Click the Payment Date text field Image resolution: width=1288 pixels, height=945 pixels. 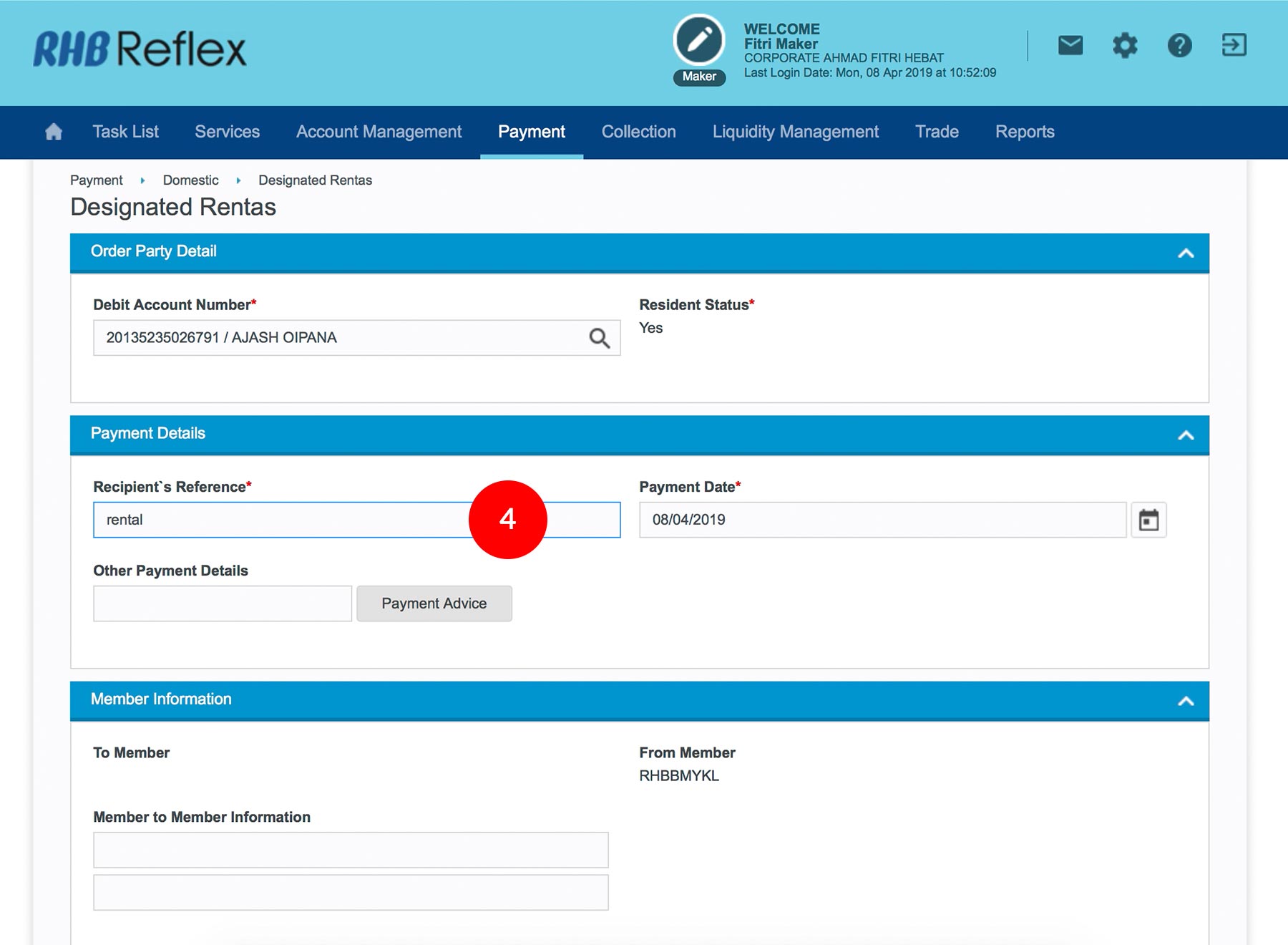coord(882,520)
